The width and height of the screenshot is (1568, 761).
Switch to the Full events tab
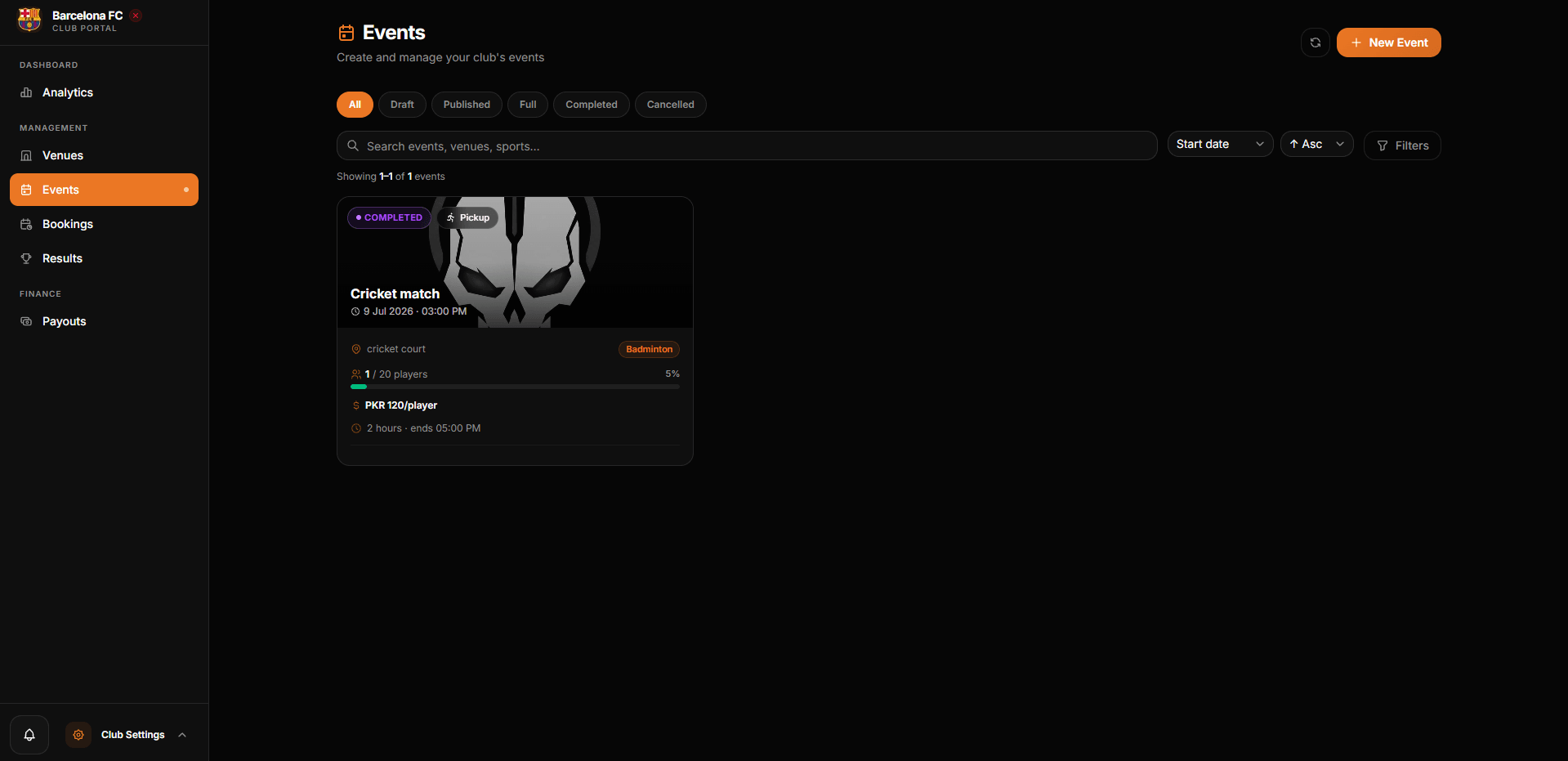(528, 105)
